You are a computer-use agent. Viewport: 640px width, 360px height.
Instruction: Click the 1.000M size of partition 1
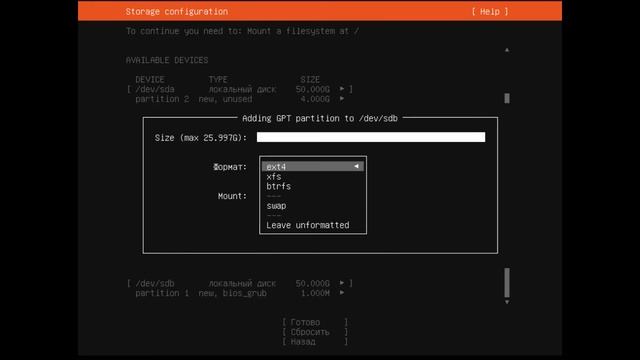315,293
